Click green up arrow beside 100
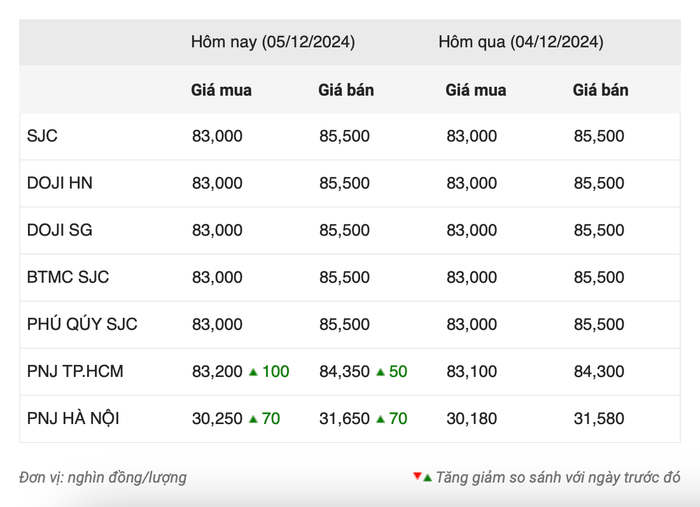700x507 pixels. click(253, 372)
